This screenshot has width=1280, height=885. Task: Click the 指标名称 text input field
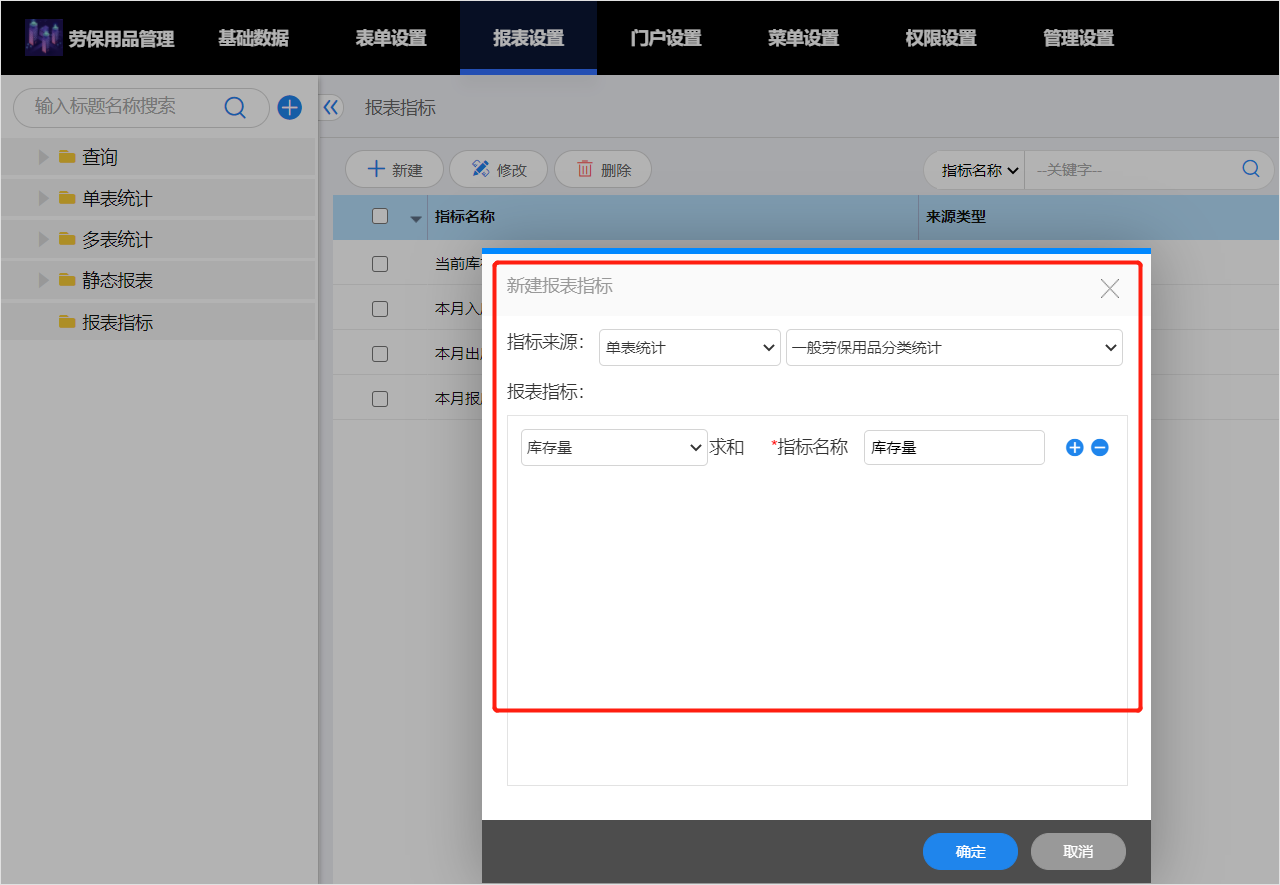(x=953, y=448)
